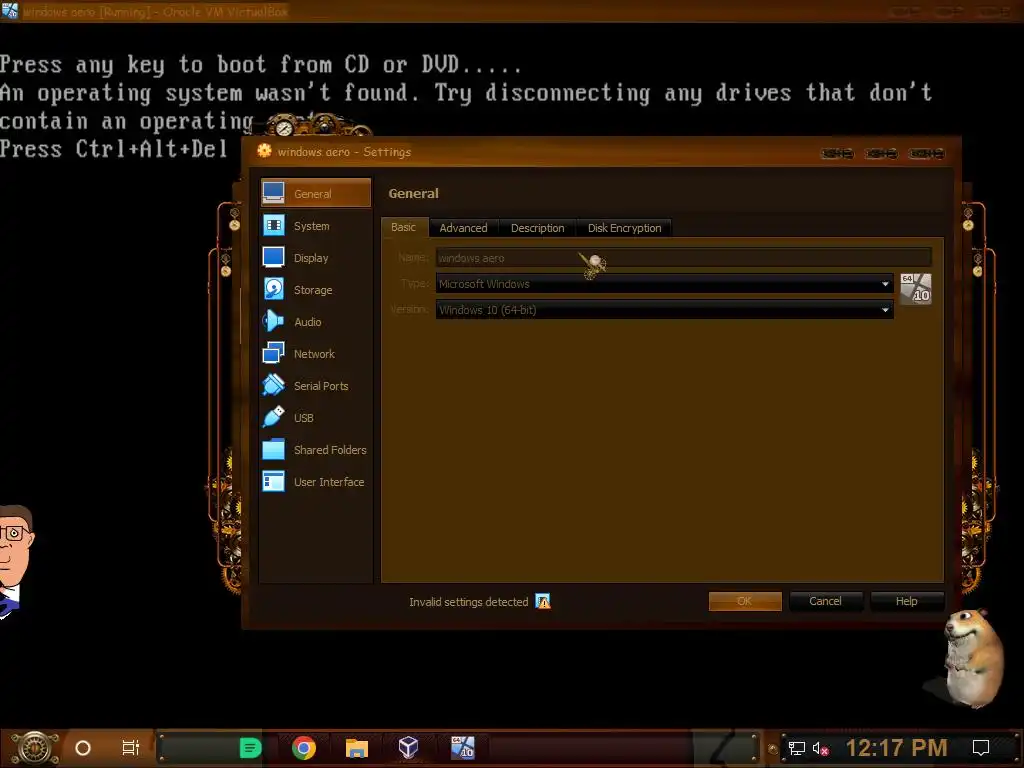The image size is (1024, 768).
Task: Confirm settings with the OK button
Action: pyautogui.click(x=745, y=601)
